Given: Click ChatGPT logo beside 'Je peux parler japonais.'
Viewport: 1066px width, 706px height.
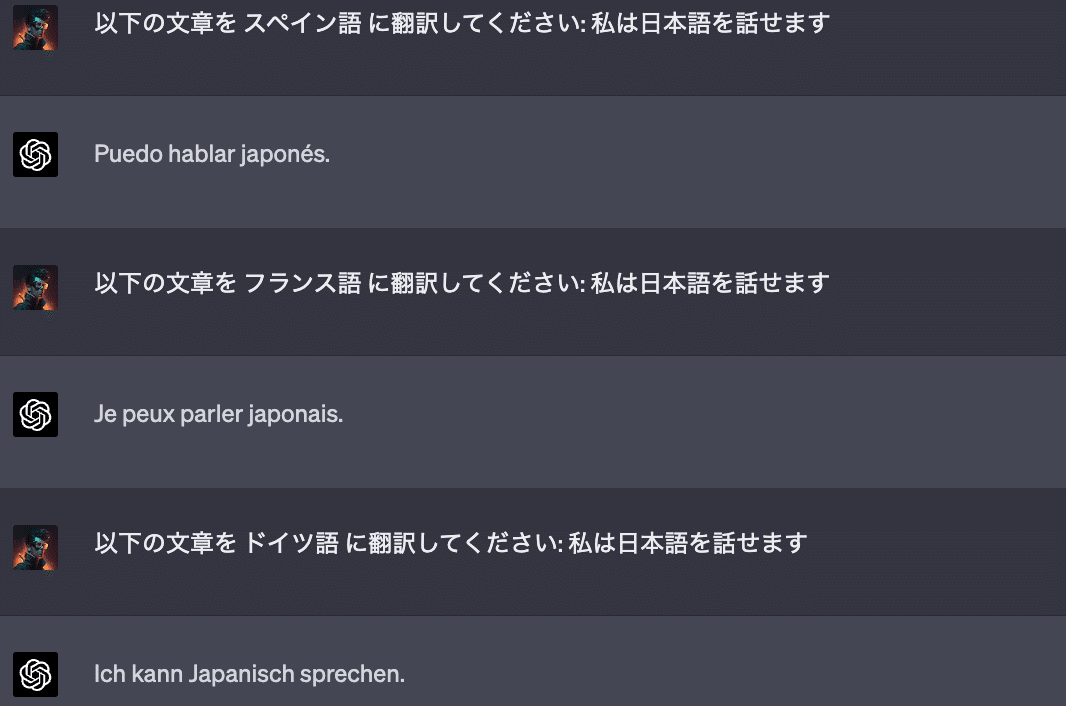Looking at the screenshot, I should click(35, 414).
